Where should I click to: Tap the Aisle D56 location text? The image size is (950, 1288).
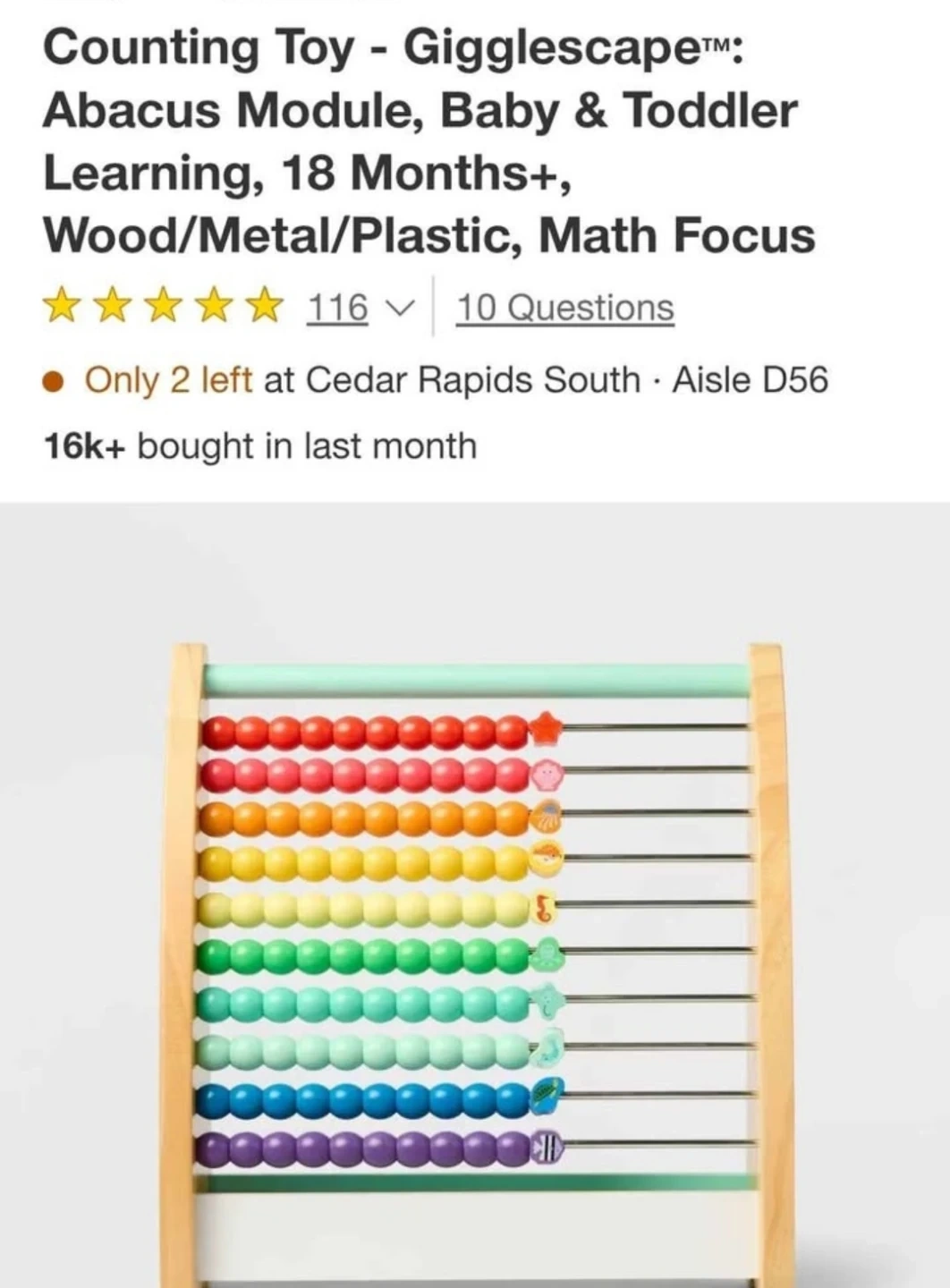click(750, 380)
